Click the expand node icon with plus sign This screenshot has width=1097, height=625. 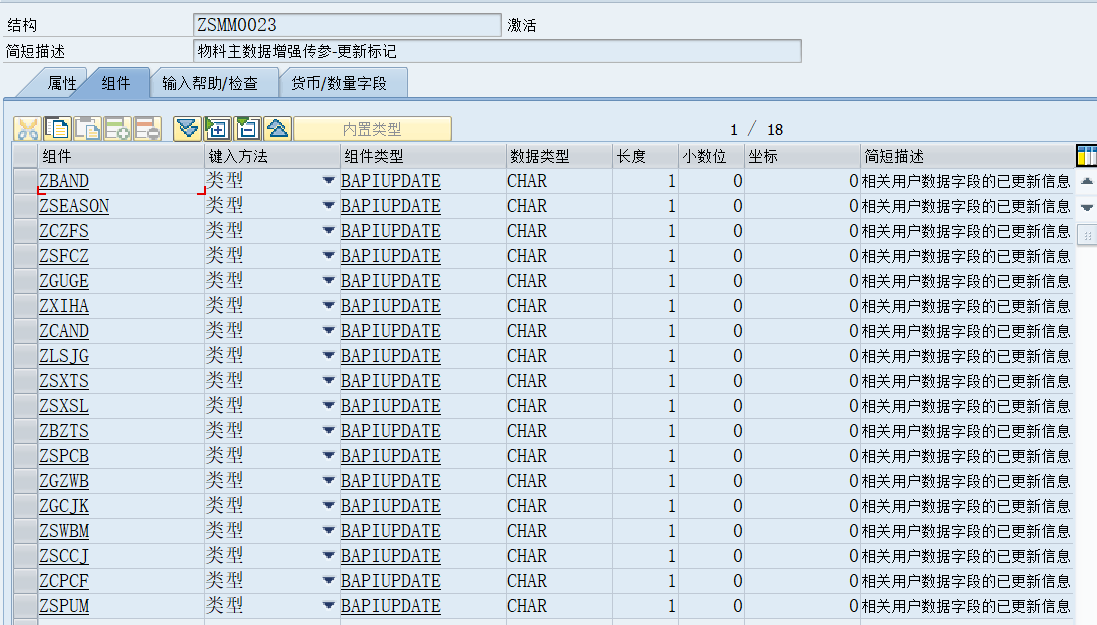pyautogui.click(x=218, y=128)
